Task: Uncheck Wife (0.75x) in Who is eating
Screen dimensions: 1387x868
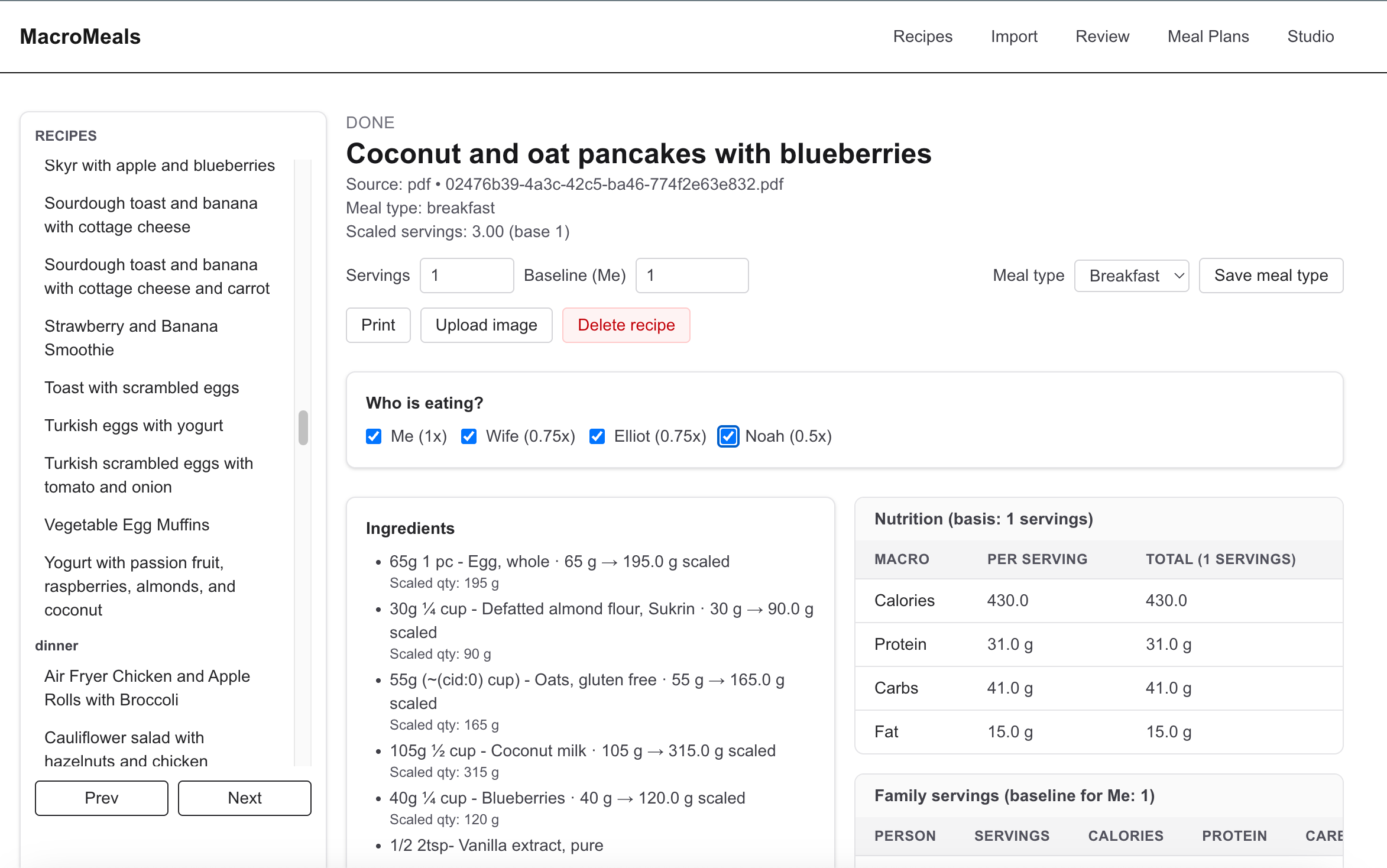Action: pos(468,436)
